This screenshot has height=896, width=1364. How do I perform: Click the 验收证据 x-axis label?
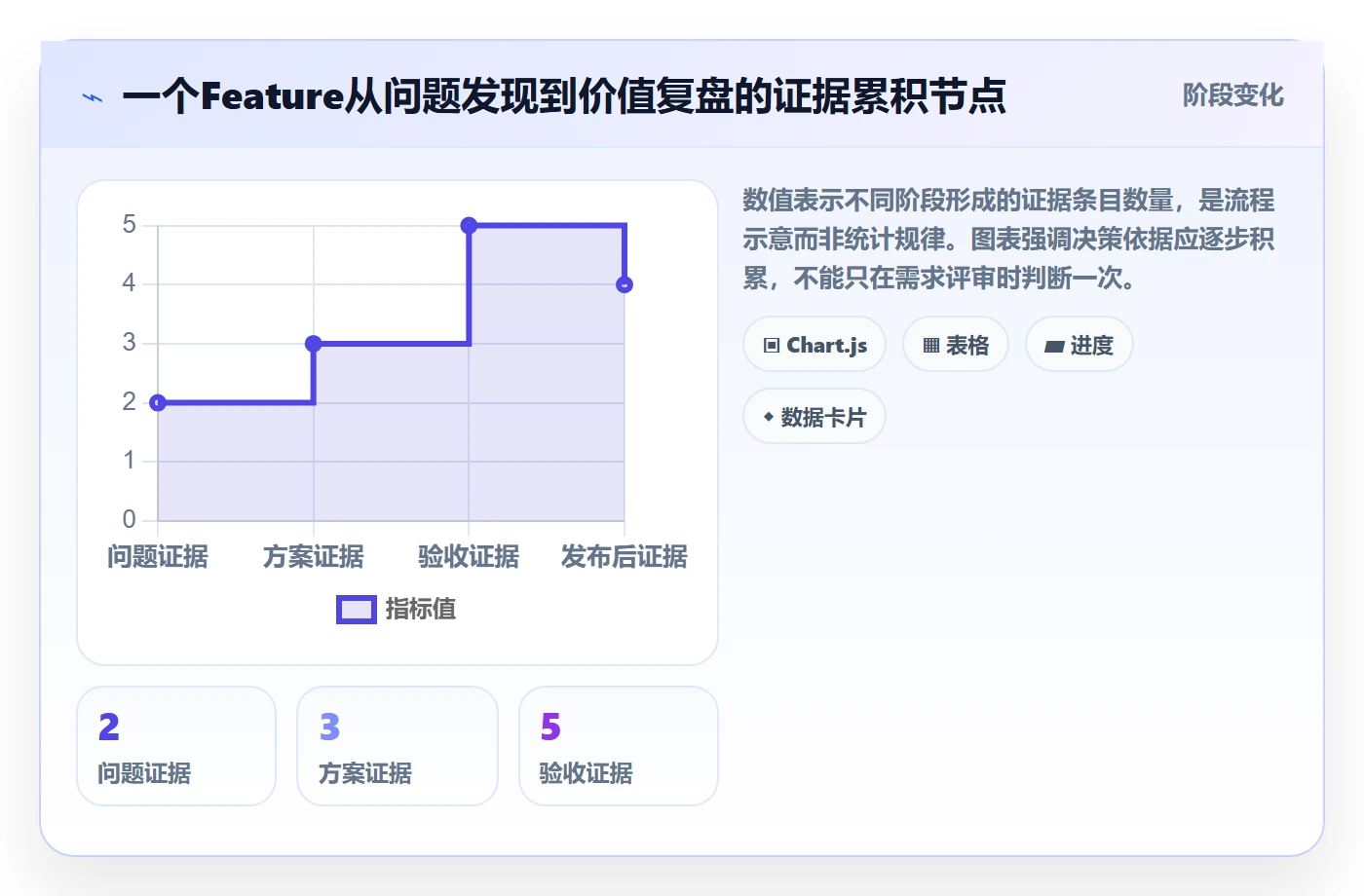click(469, 557)
